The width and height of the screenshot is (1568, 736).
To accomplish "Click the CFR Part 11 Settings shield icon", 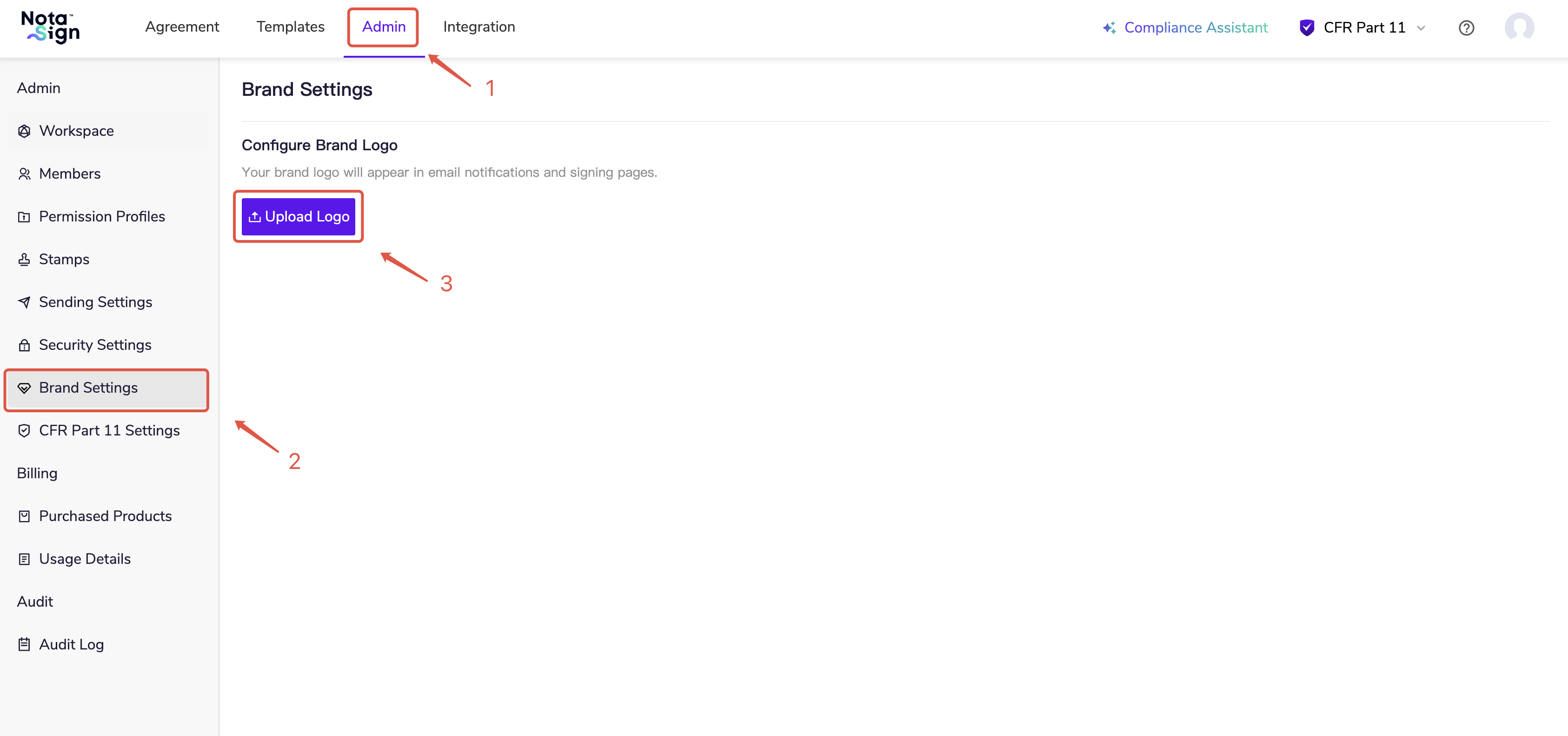I will pos(24,431).
